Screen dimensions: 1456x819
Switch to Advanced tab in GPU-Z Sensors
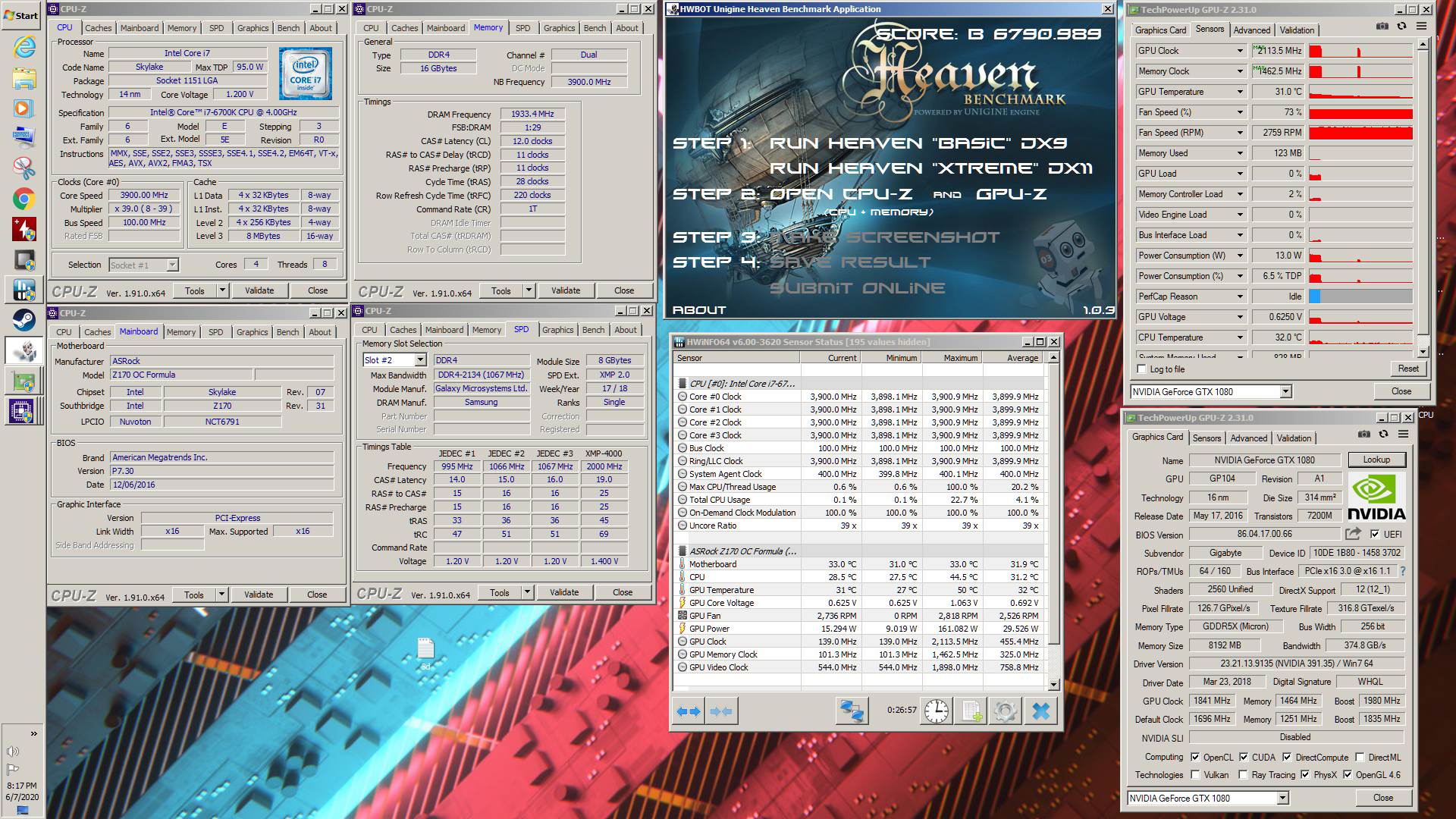1251,30
